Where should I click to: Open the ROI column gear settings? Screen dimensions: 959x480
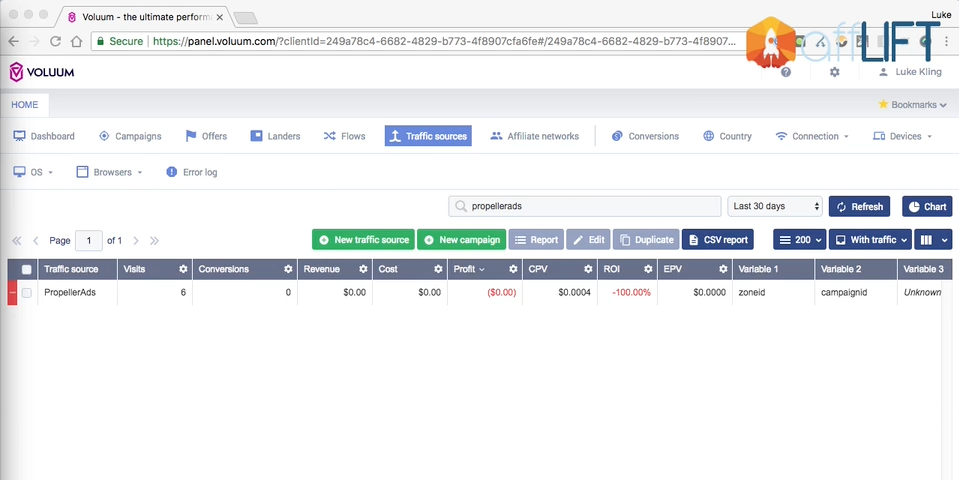click(x=648, y=269)
